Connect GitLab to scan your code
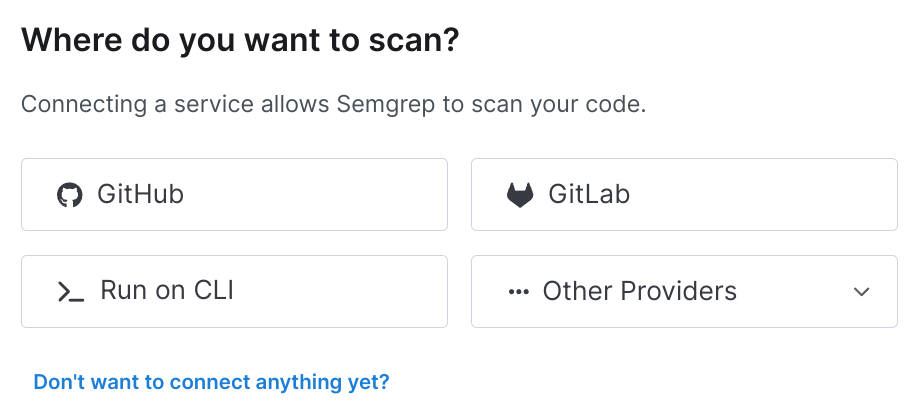This screenshot has height=419, width=923. tap(684, 195)
